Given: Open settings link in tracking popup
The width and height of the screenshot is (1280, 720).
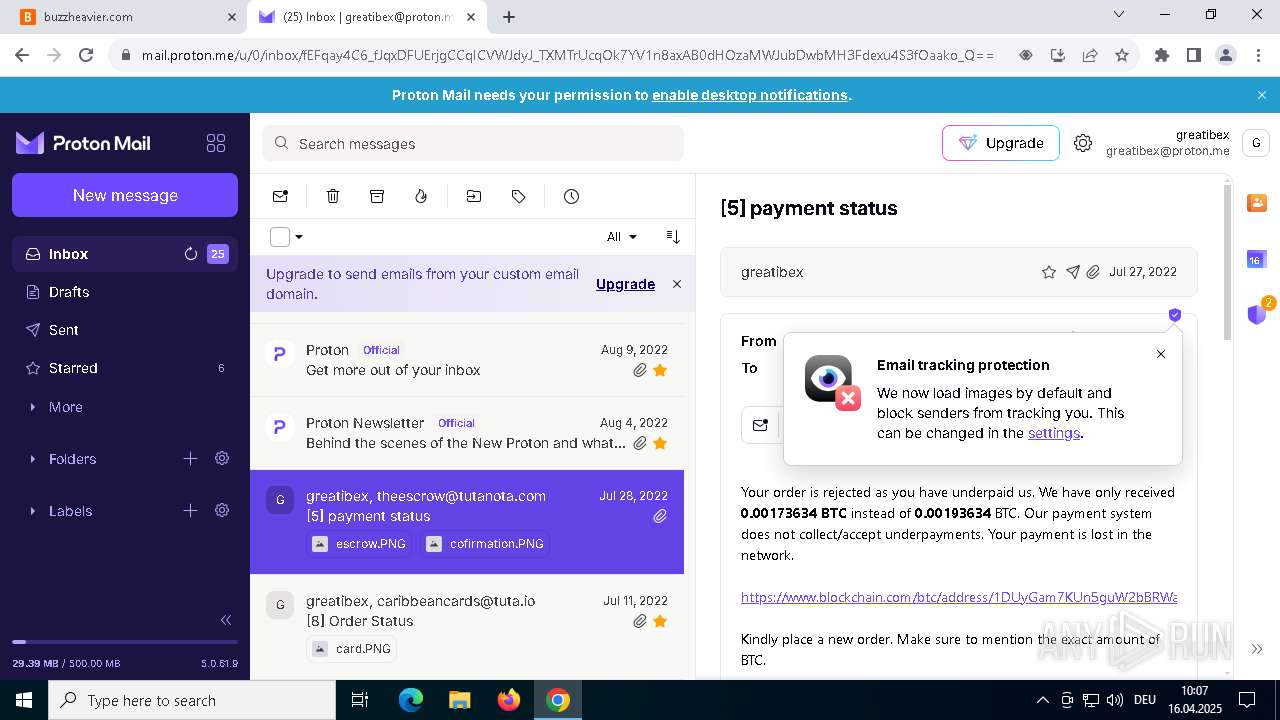Looking at the screenshot, I should tap(1054, 433).
